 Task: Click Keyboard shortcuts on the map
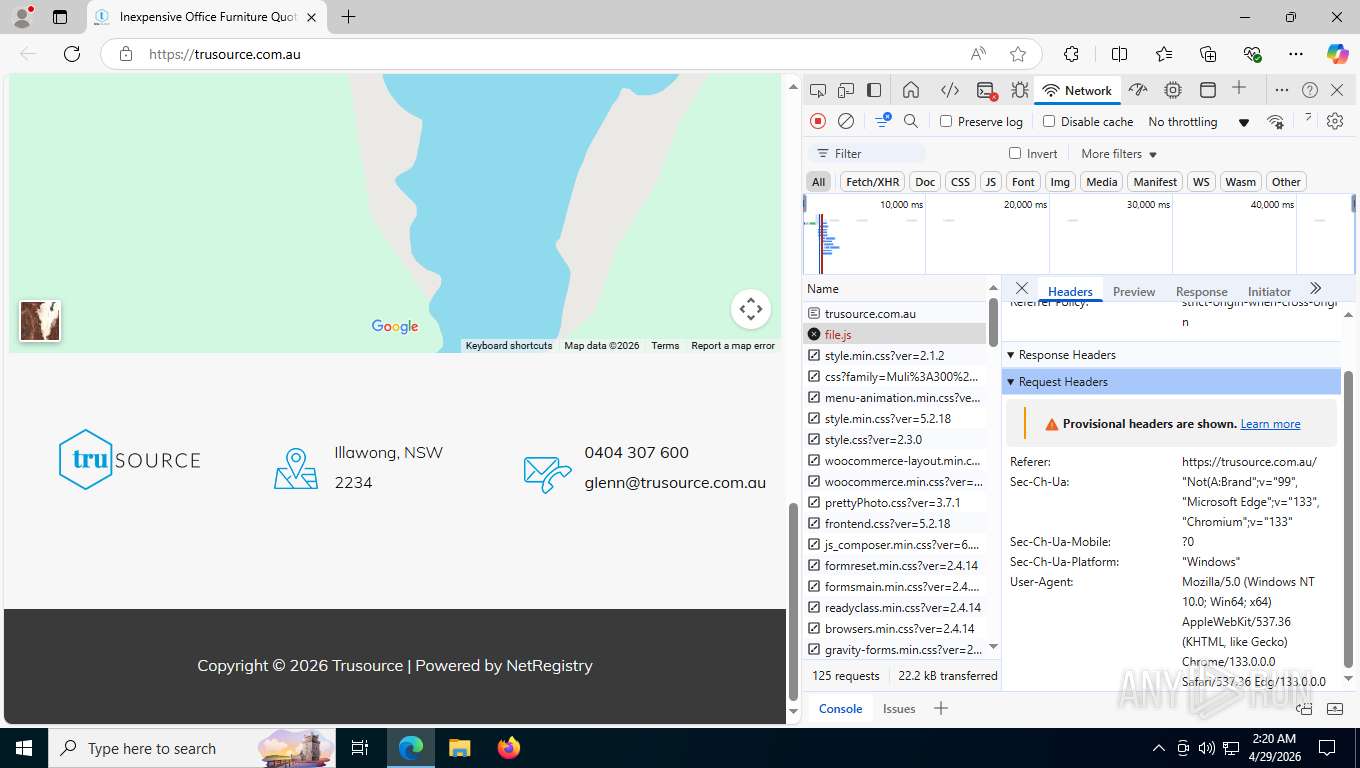(508, 345)
